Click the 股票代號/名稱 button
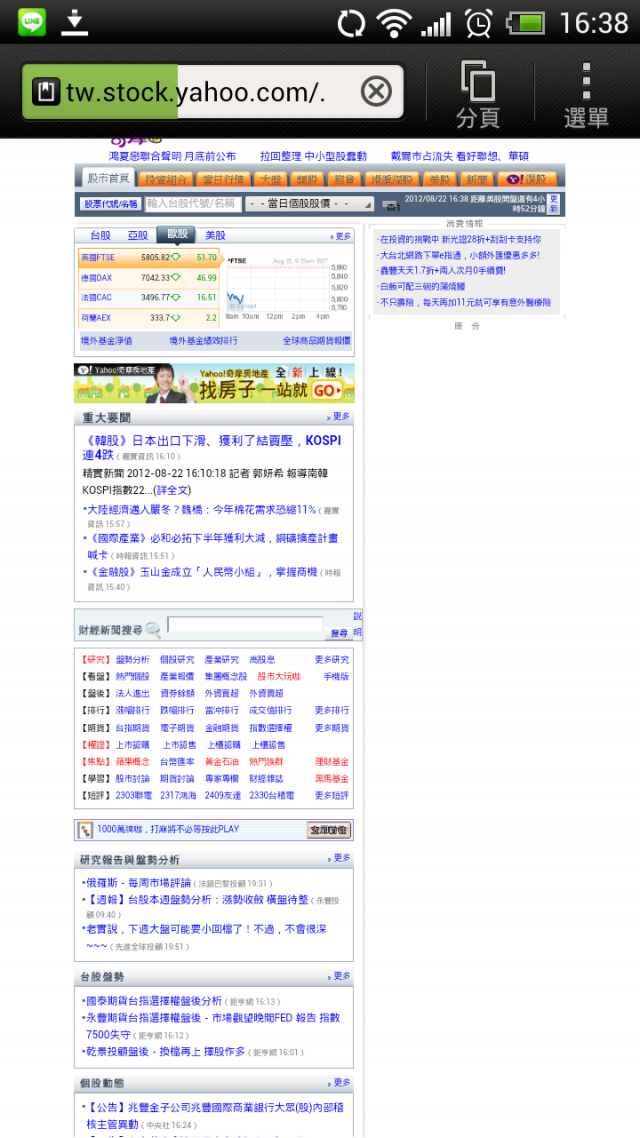Screen dimensions: 640x1138 point(110,204)
